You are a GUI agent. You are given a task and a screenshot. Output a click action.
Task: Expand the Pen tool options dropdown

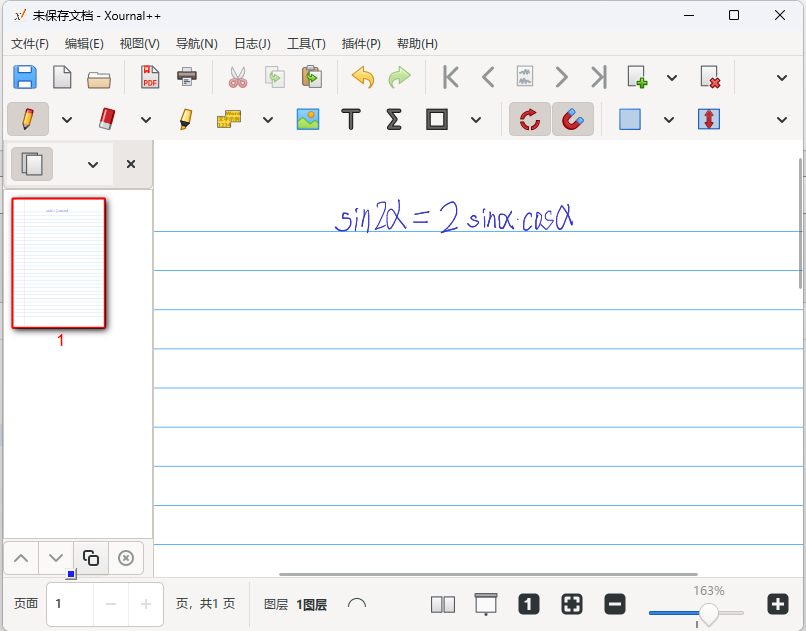[x=67, y=120]
